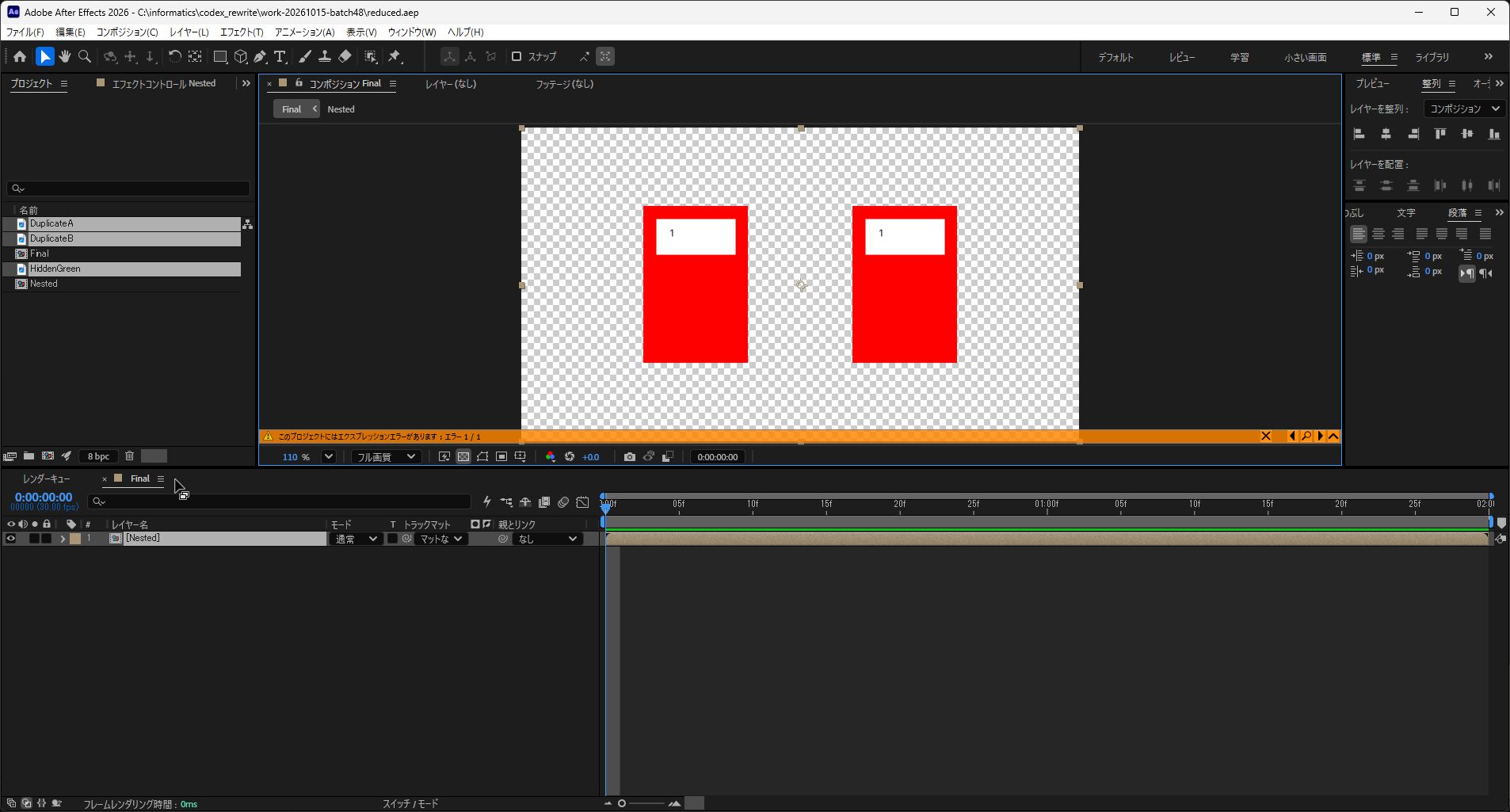Select the Hand tool
Image resolution: width=1510 pixels, height=812 pixels.
(x=65, y=56)
